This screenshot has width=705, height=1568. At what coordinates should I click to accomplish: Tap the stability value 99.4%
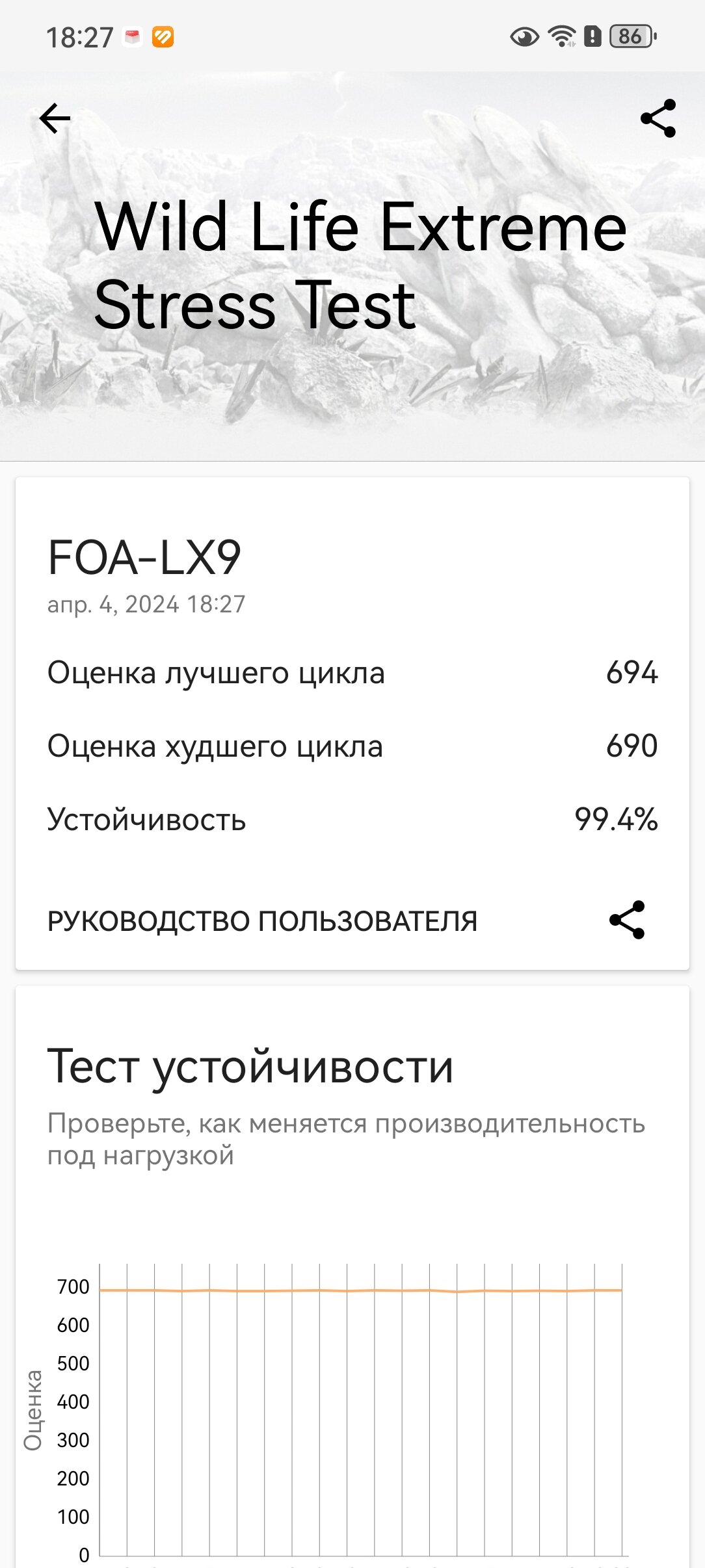point(616,819)
